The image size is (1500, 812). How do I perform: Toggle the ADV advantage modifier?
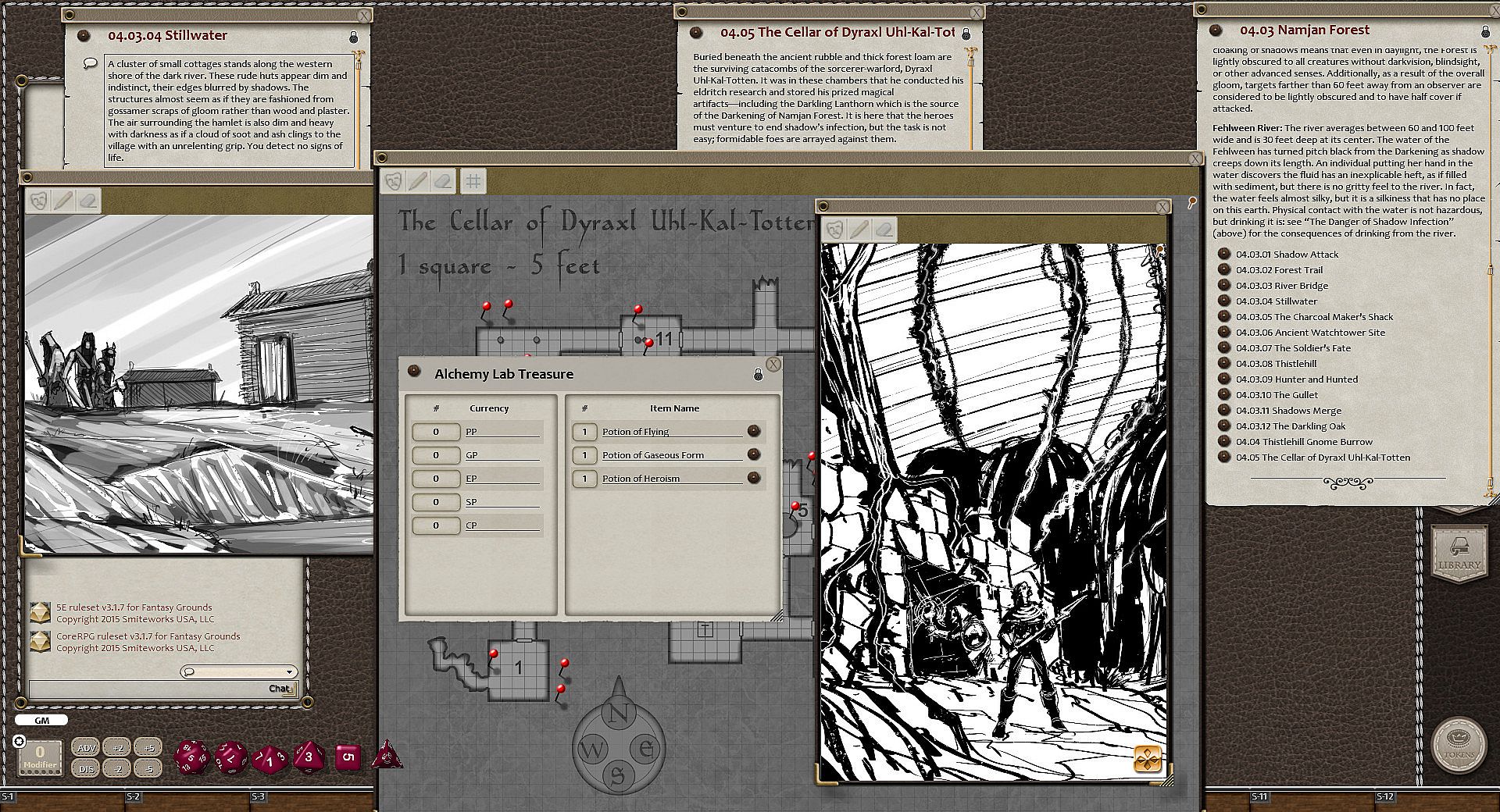(x=86, y=747)
